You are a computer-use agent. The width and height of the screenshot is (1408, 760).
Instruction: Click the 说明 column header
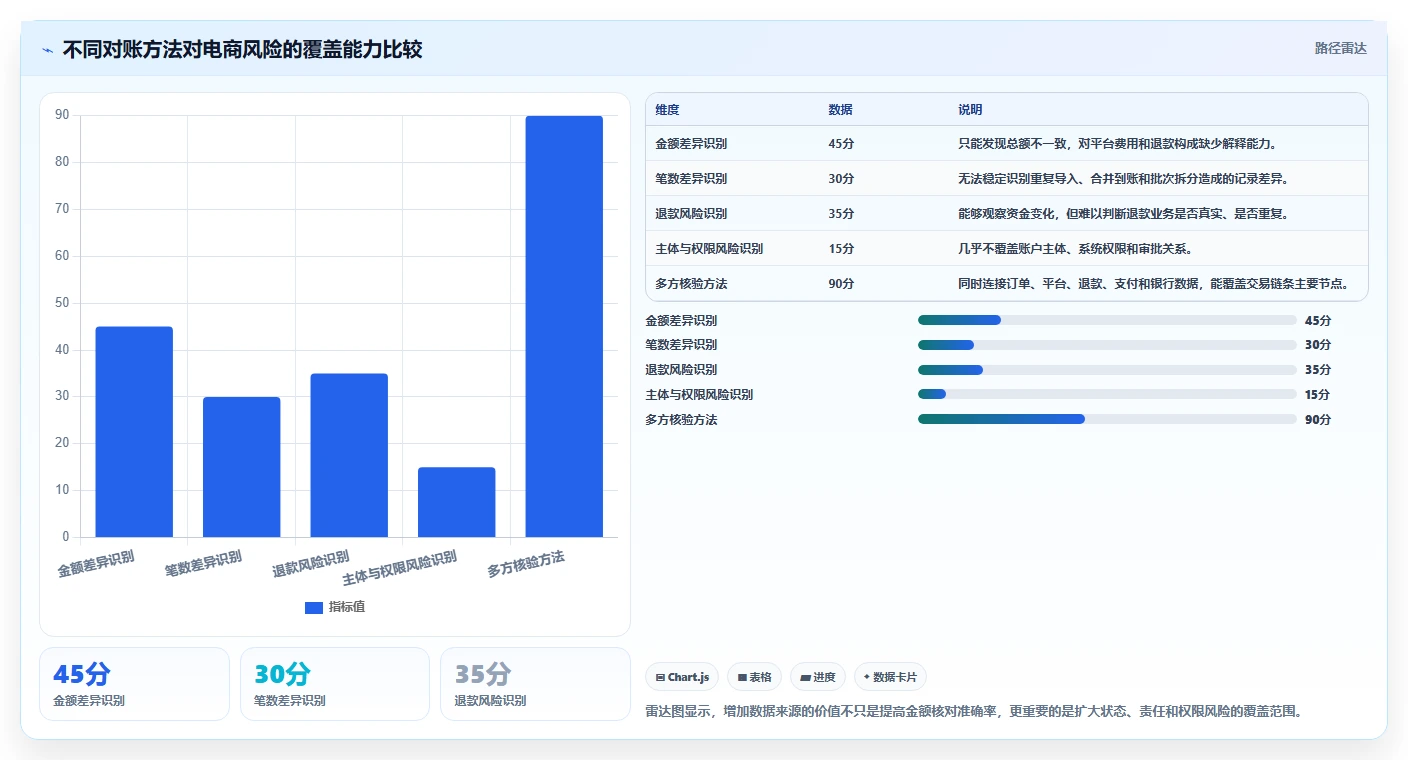[x=970, y=110]
